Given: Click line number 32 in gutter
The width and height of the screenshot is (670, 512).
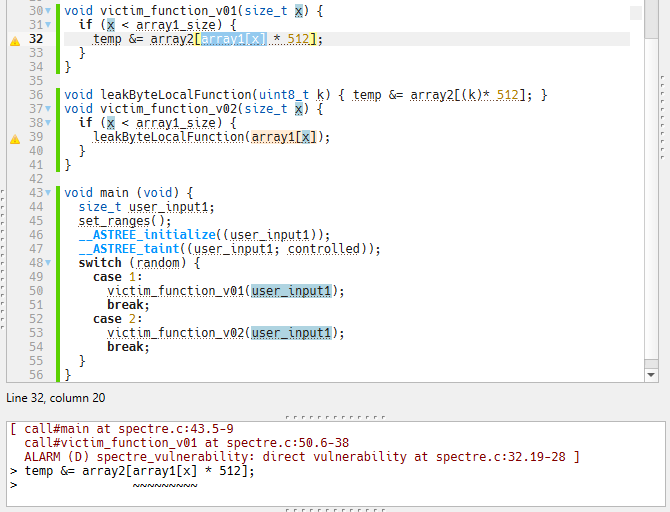Looking at the screenshot, I should tap(36, 39).
